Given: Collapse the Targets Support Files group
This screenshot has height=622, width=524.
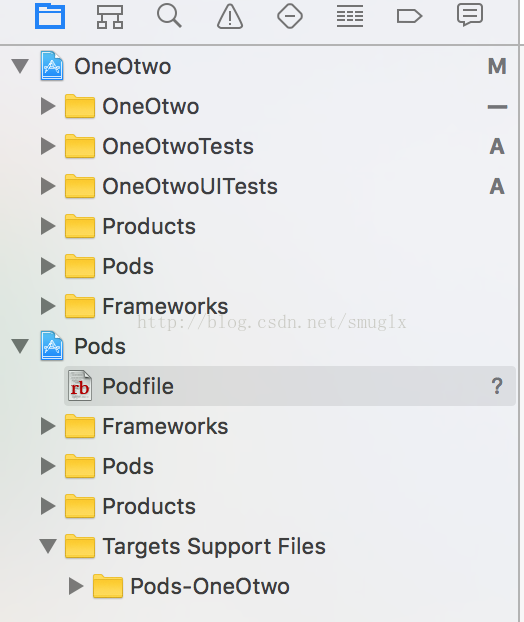Looking at the screenshot, I should click(x=48, y=546).
